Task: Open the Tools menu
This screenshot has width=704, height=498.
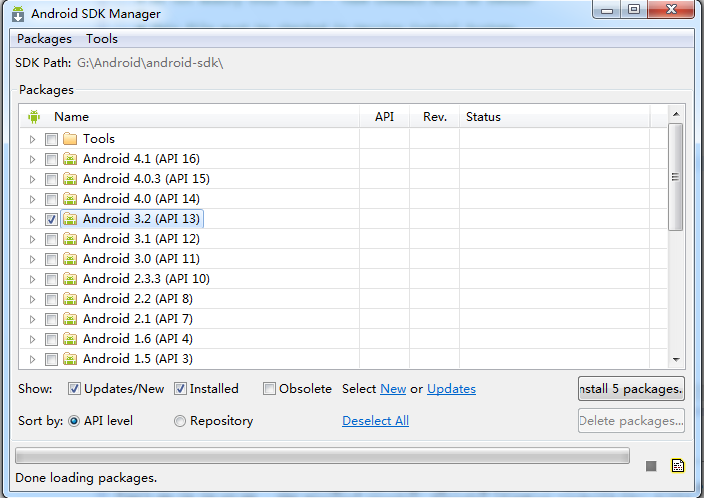Action: (102, 39)
